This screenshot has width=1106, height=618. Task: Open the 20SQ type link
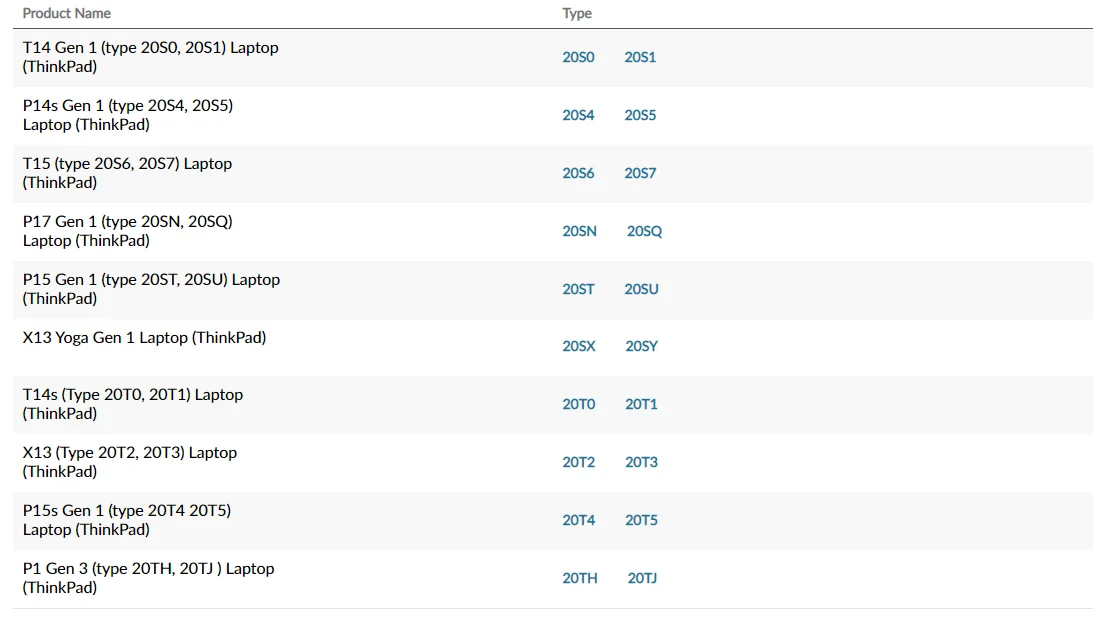644,231
